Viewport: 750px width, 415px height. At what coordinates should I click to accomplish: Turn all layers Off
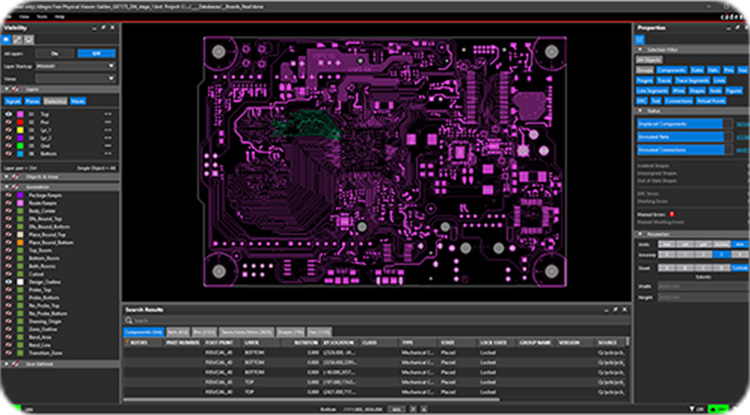pos(55,53)
